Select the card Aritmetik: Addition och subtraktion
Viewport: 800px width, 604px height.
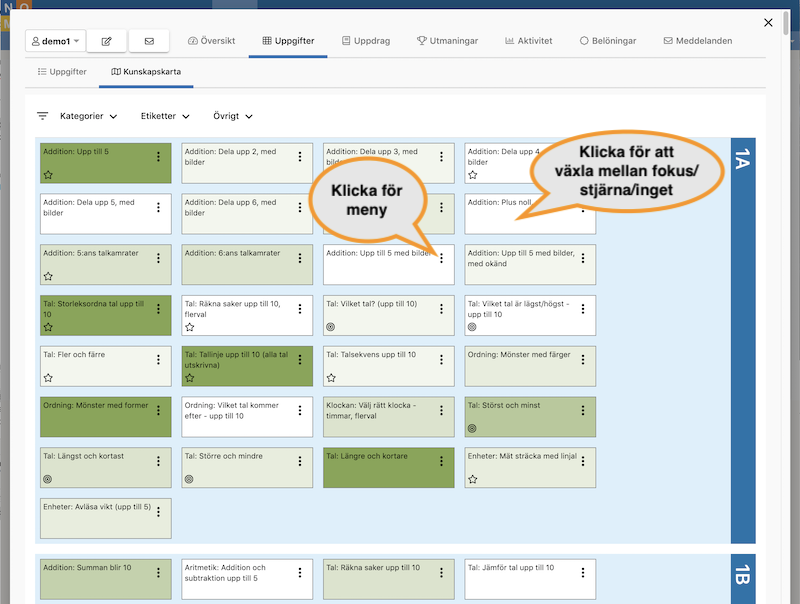pos(247,580)
